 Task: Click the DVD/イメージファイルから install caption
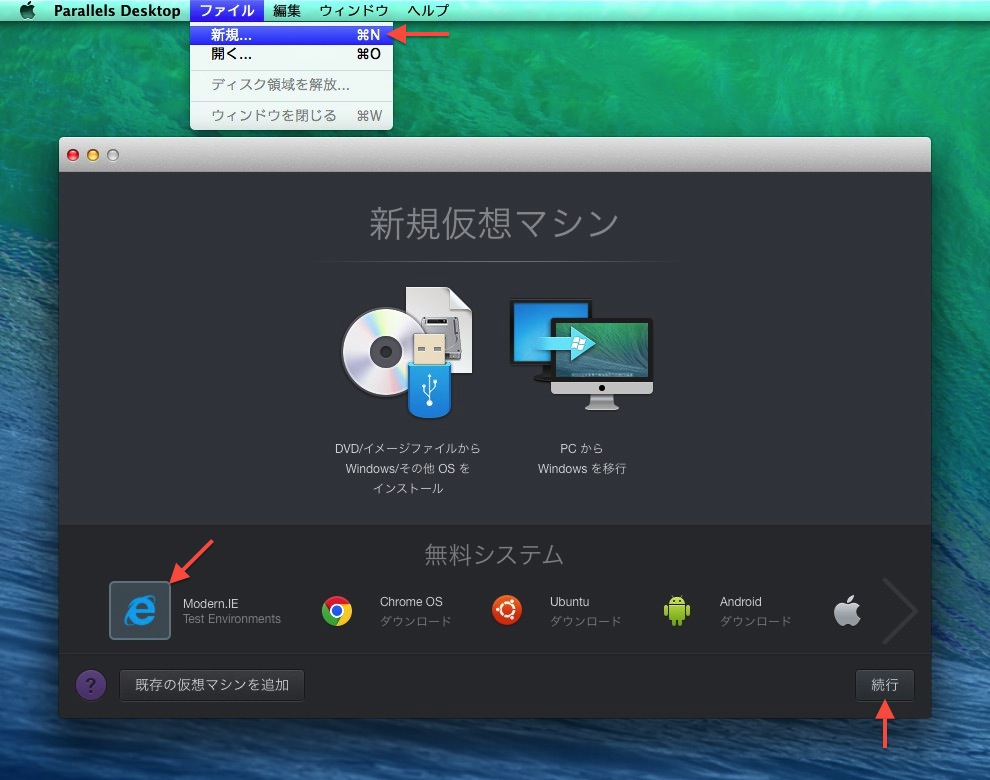tap(408, 468)
